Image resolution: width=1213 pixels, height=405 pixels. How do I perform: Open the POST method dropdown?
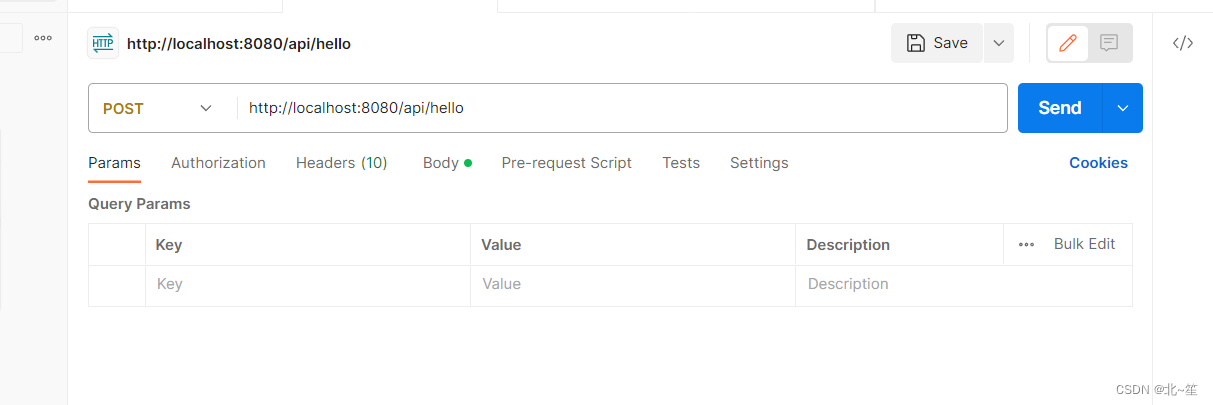[x=160, y=108]
